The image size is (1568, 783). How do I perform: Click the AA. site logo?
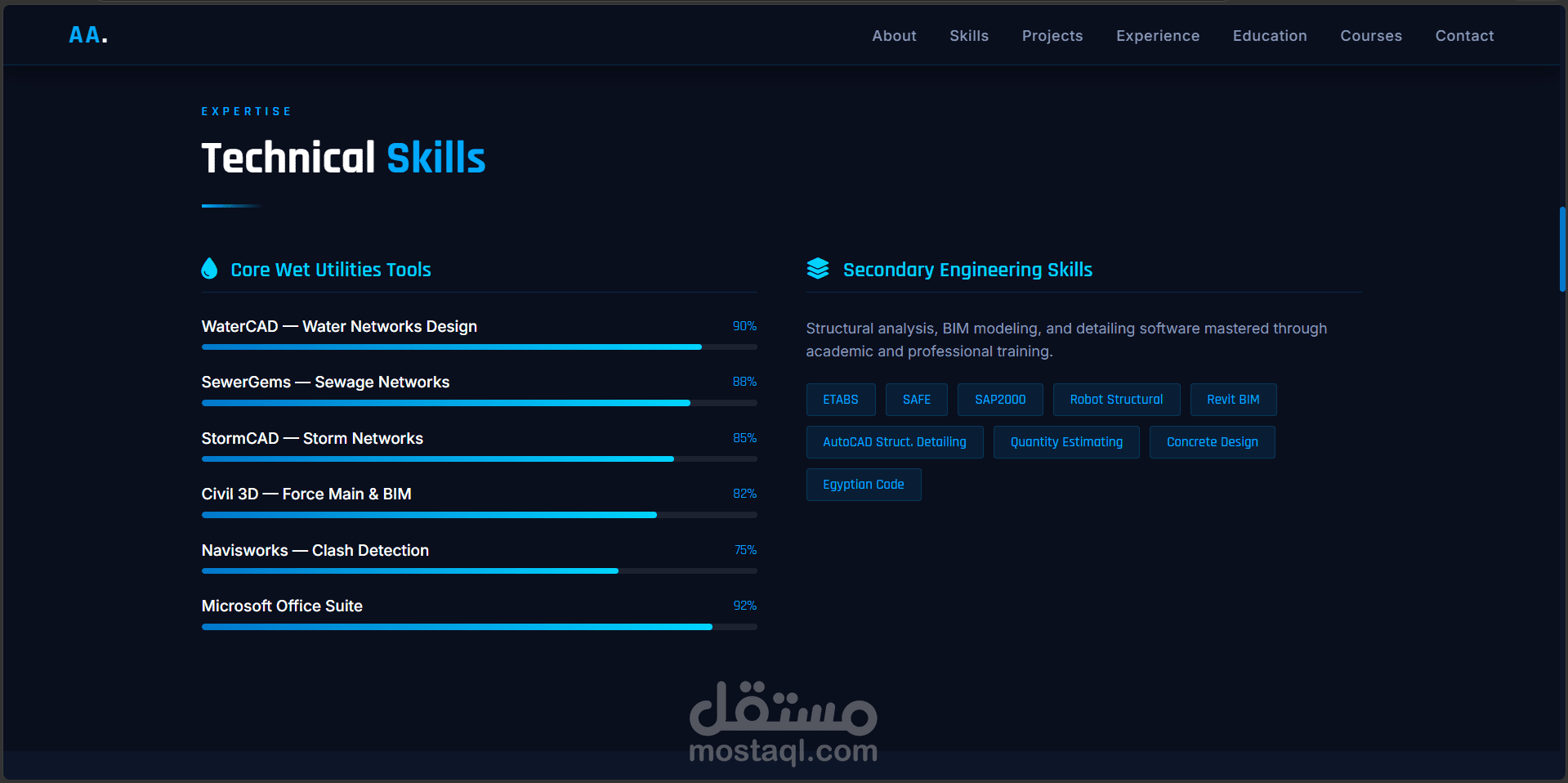pos(88,35)
